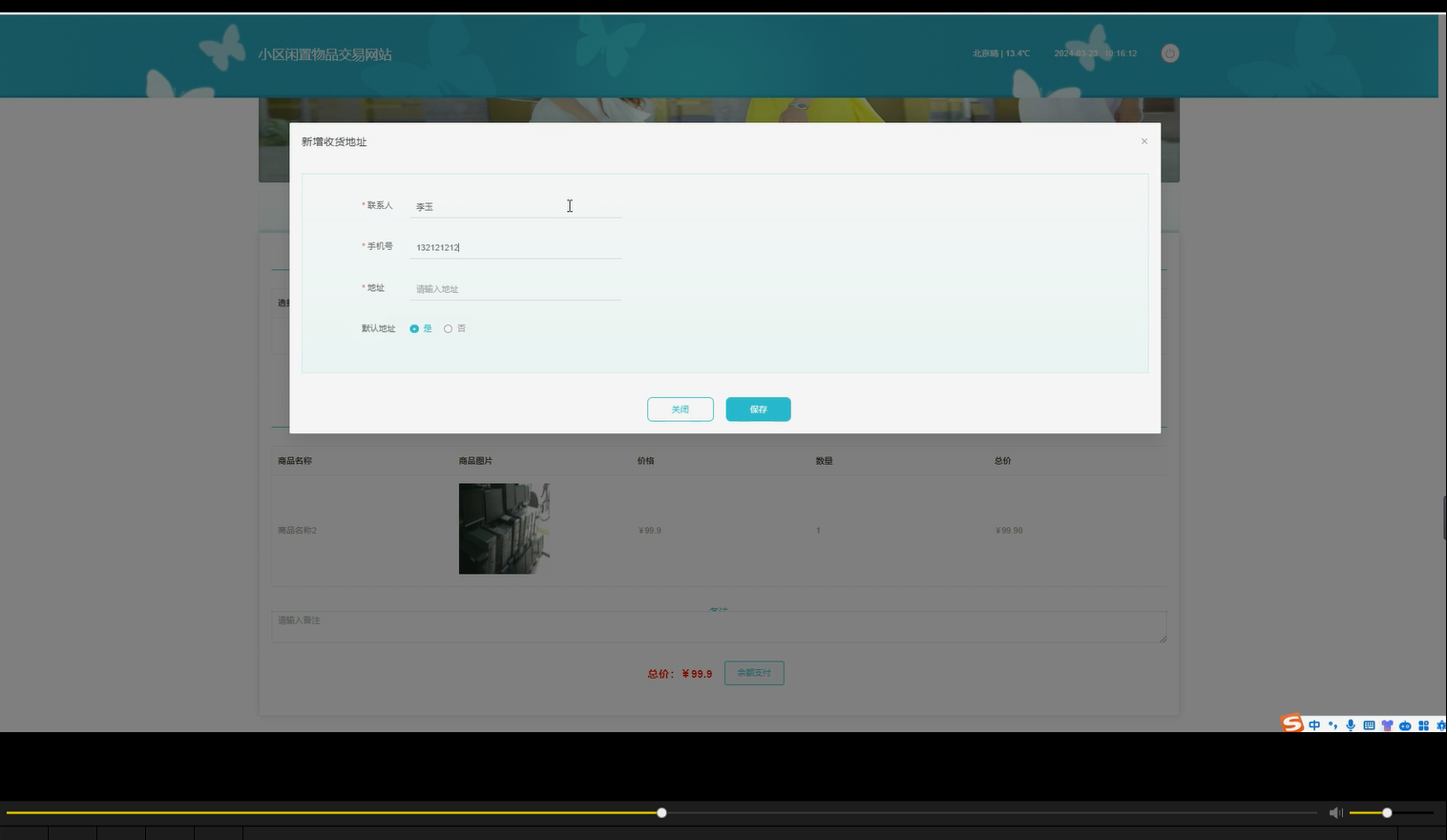1447x840 pixels.
Task: Open the Sogou AI assistant robot icon
Action: (1405, 725)
